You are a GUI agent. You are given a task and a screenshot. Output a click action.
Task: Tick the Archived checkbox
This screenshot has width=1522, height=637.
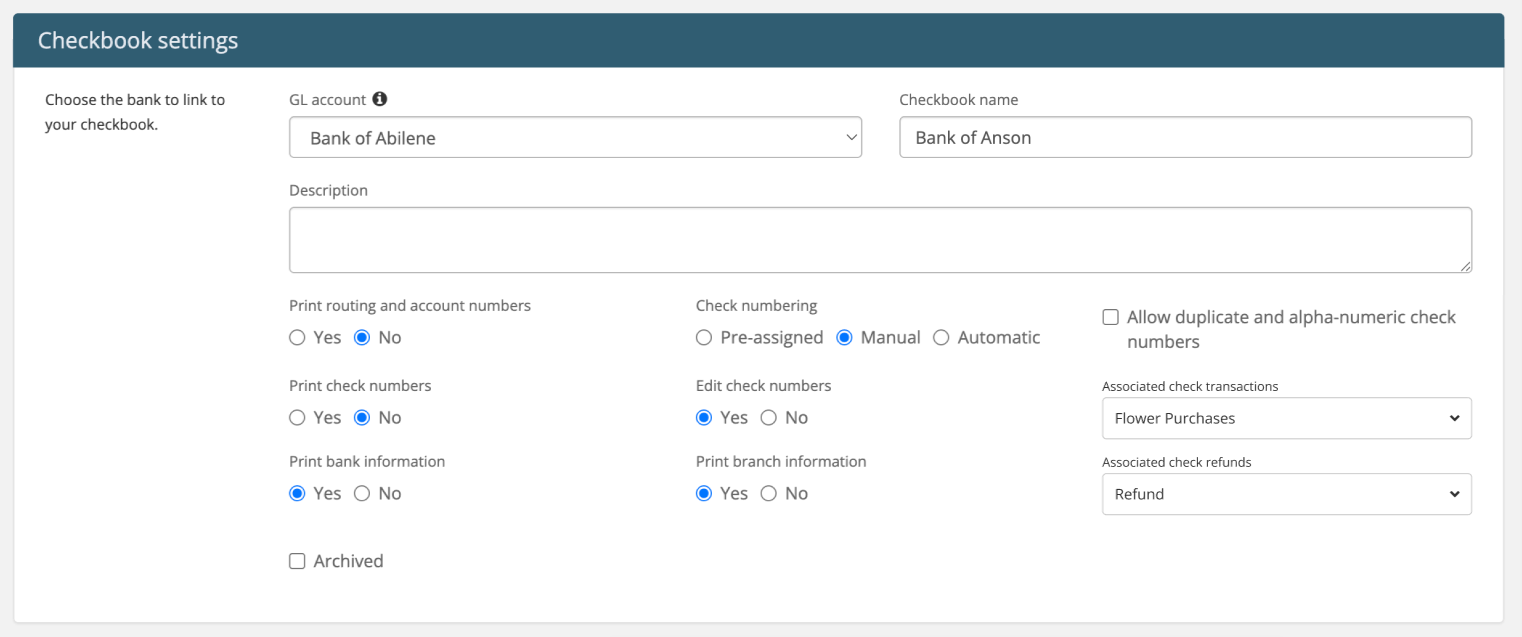pyautogui.click(x=297, y=561)
